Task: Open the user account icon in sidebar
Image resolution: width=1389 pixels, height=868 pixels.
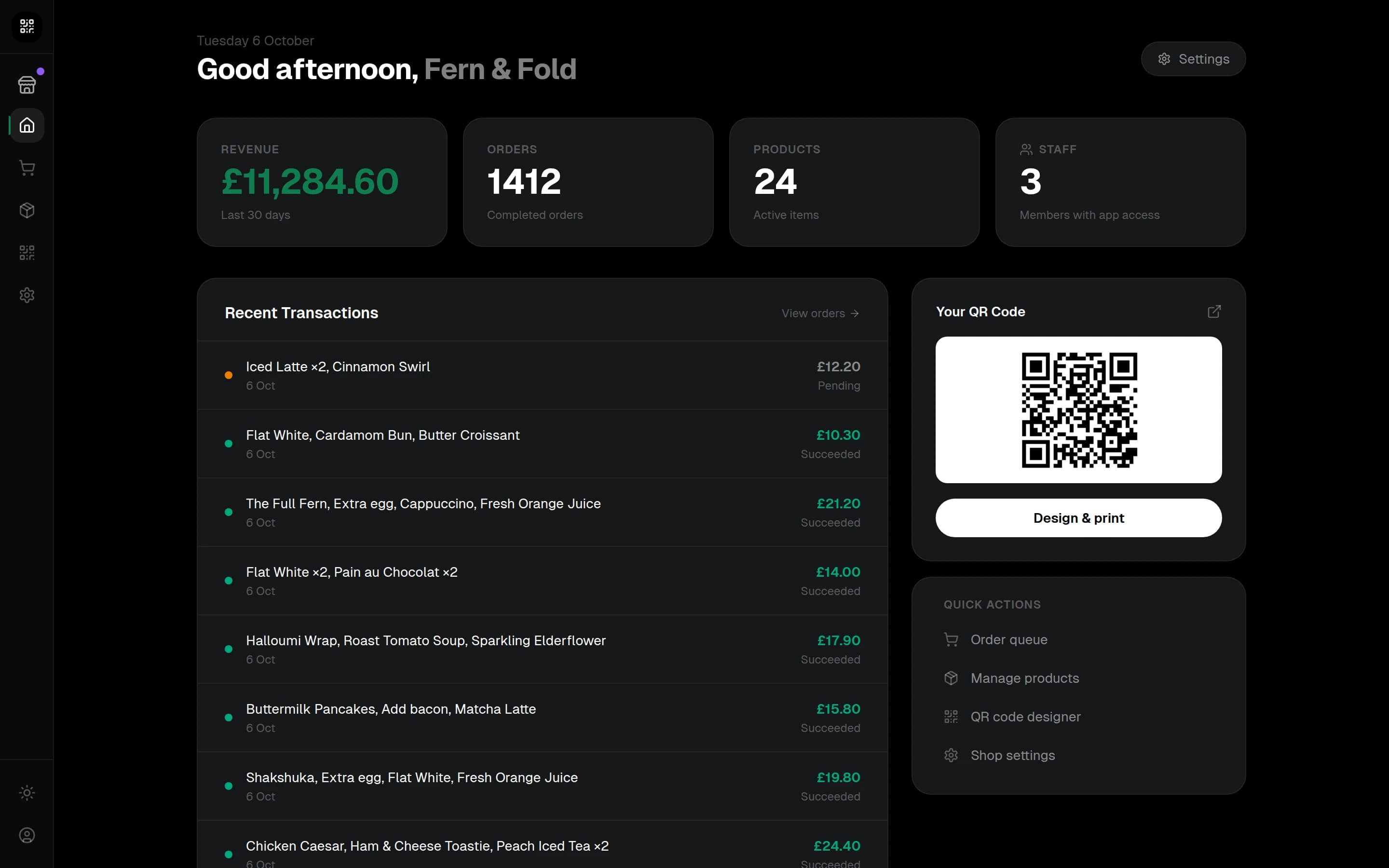Action: (x=27, y=835)
